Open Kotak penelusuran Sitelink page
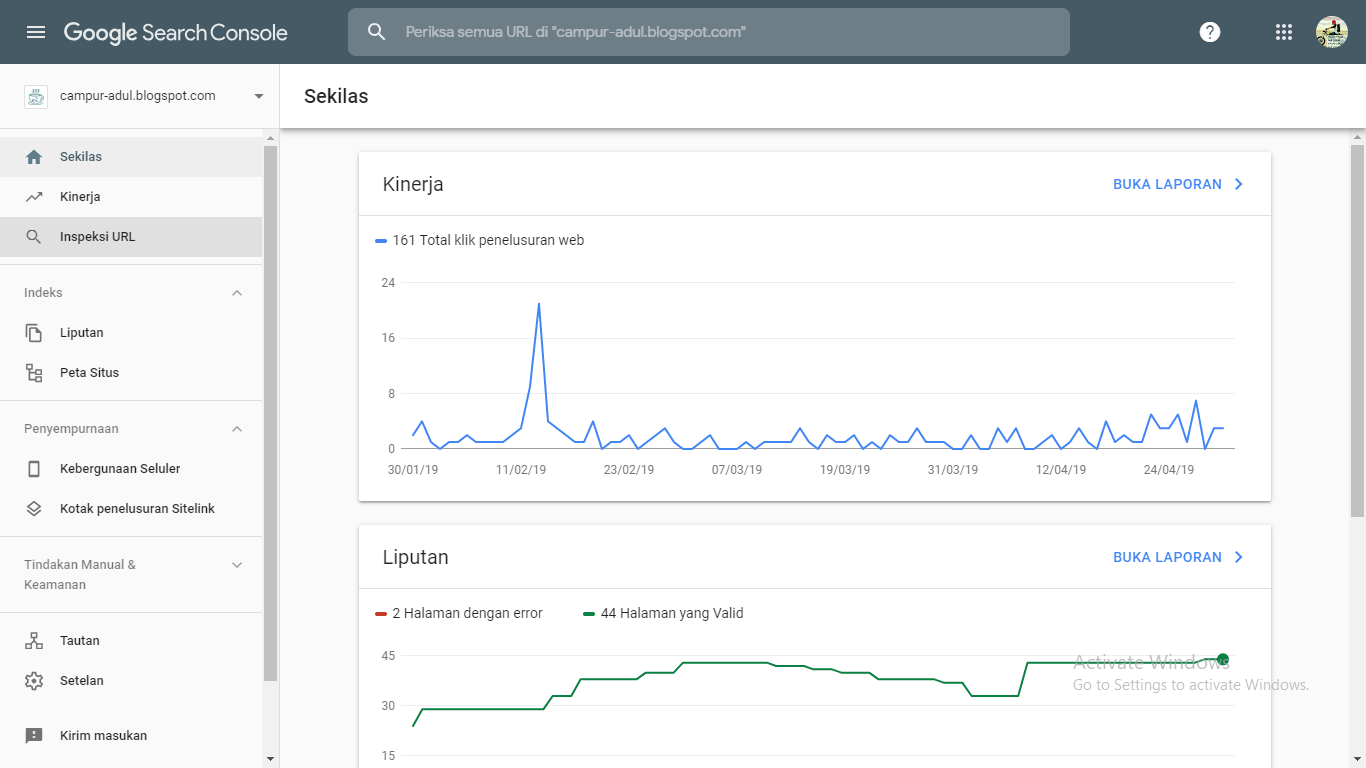 coord(137,509)
